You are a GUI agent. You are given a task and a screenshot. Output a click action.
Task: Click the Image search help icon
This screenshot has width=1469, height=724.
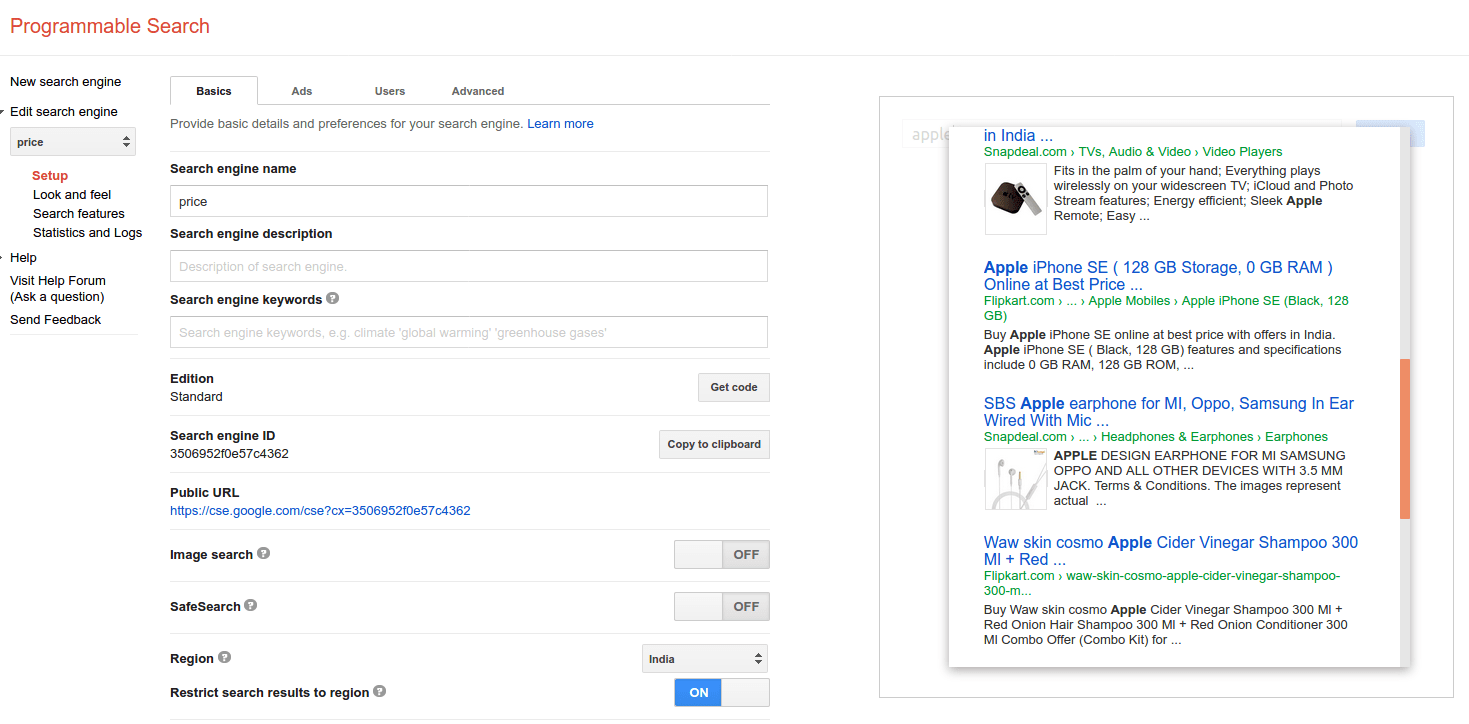click(x=261, y=553)
